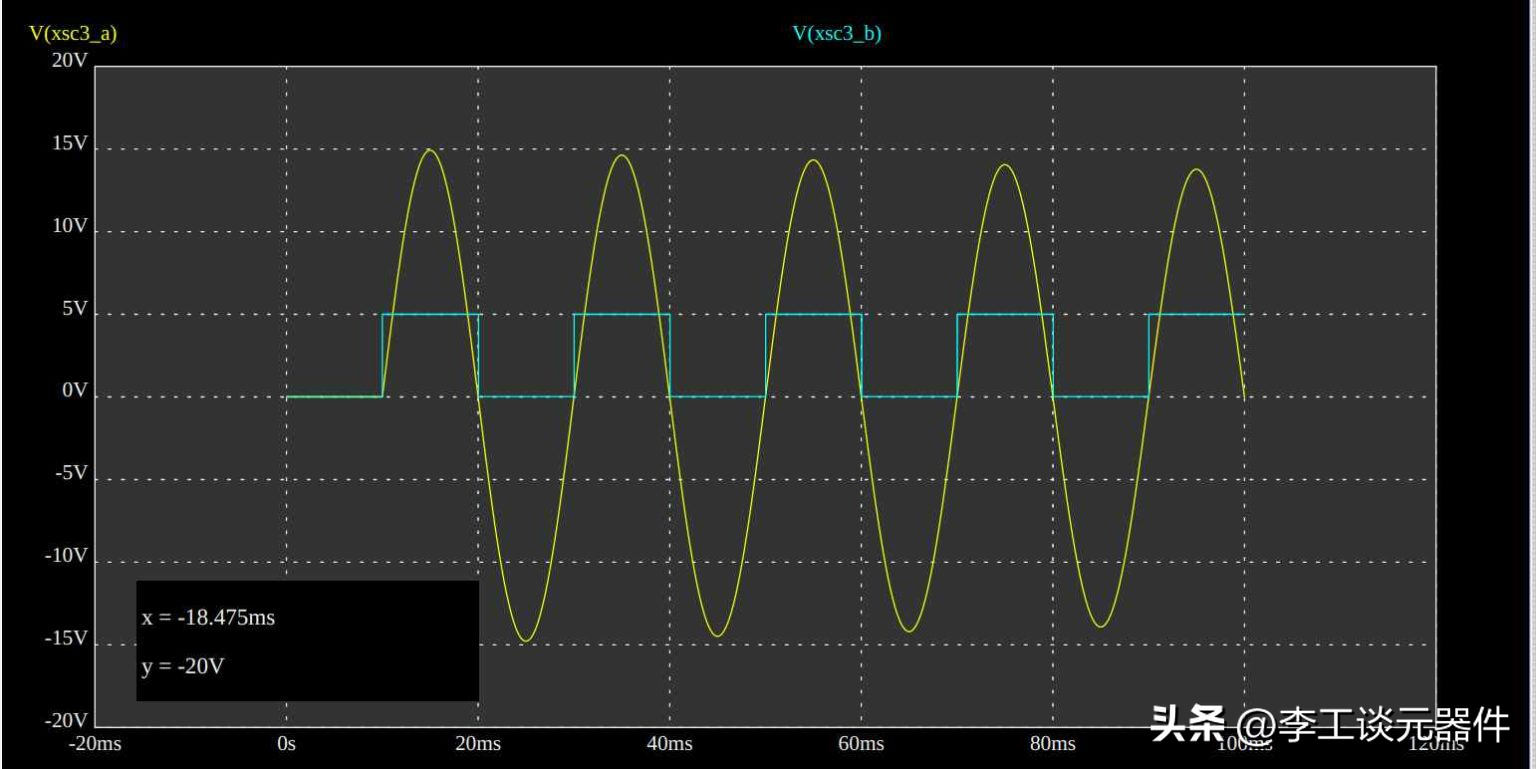Select the 15V vertical axis tick label
Screen dimensions: 1536x769
point(70,144)
